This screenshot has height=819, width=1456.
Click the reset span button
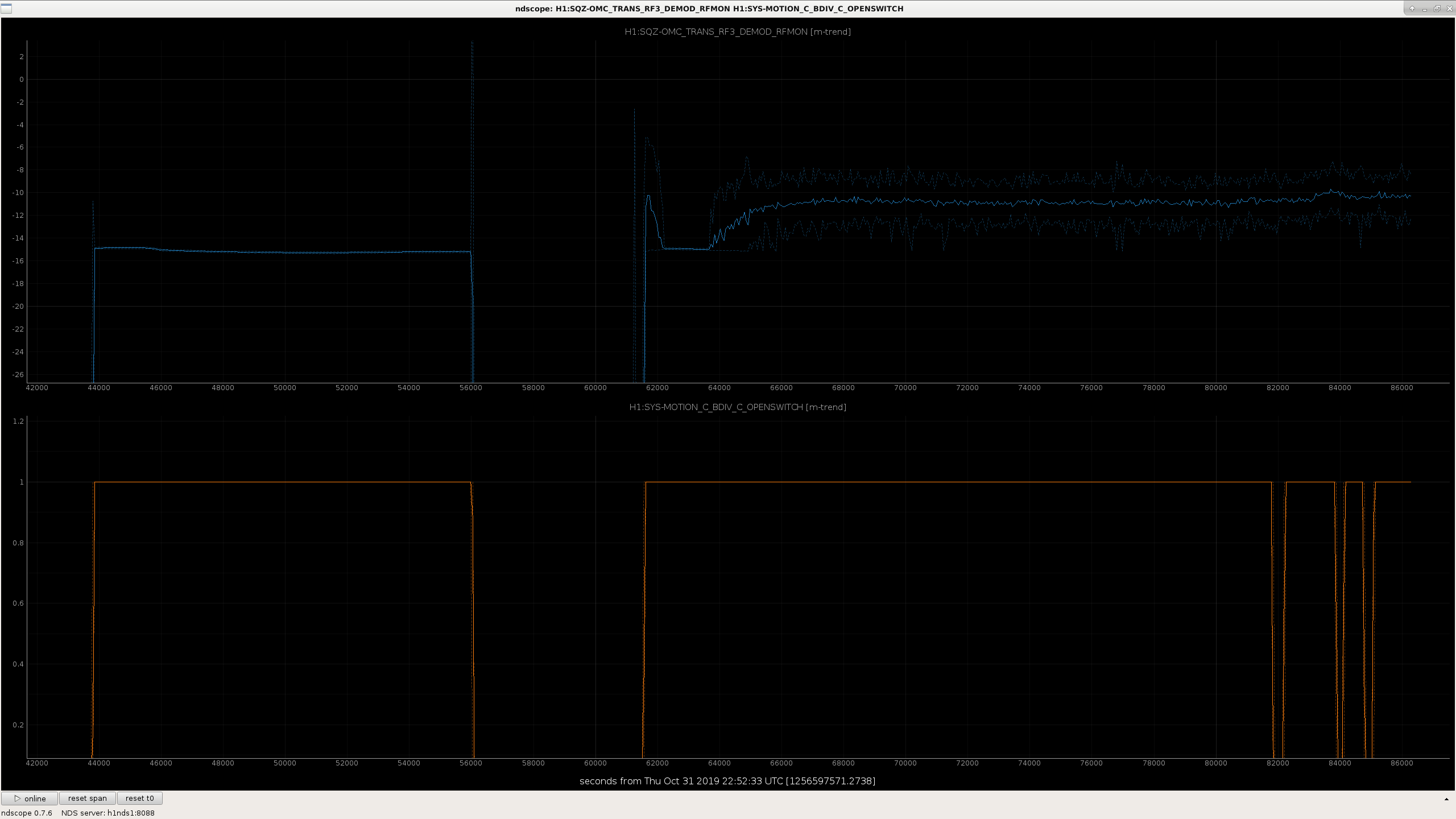88,799
